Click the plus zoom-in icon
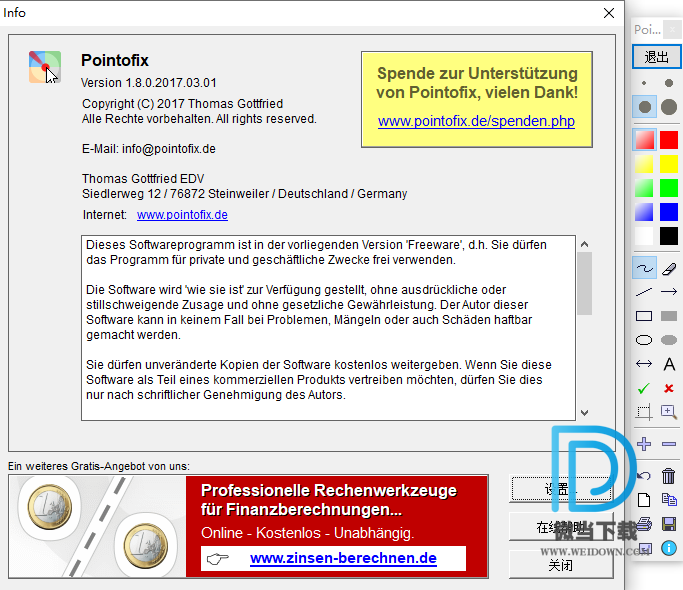 point(644,444)
